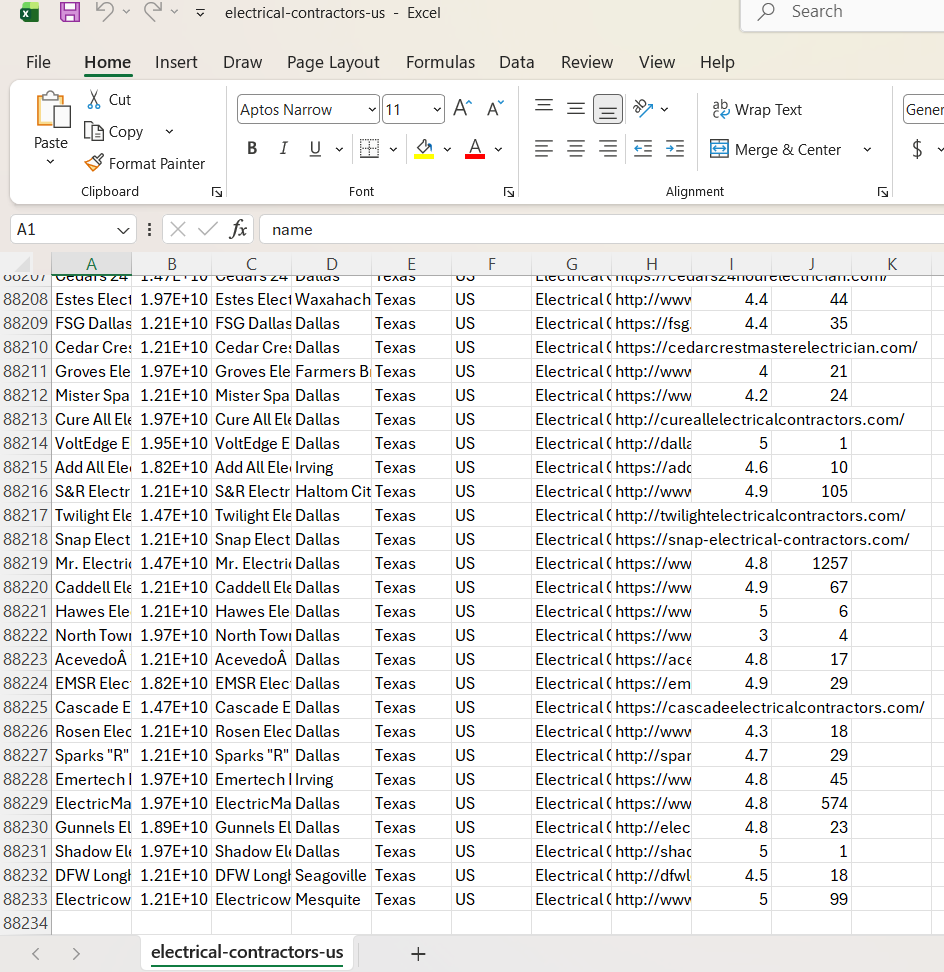Switch to the Review tab
The height and width of the screenshot is (972, 944).
(586, 62)
